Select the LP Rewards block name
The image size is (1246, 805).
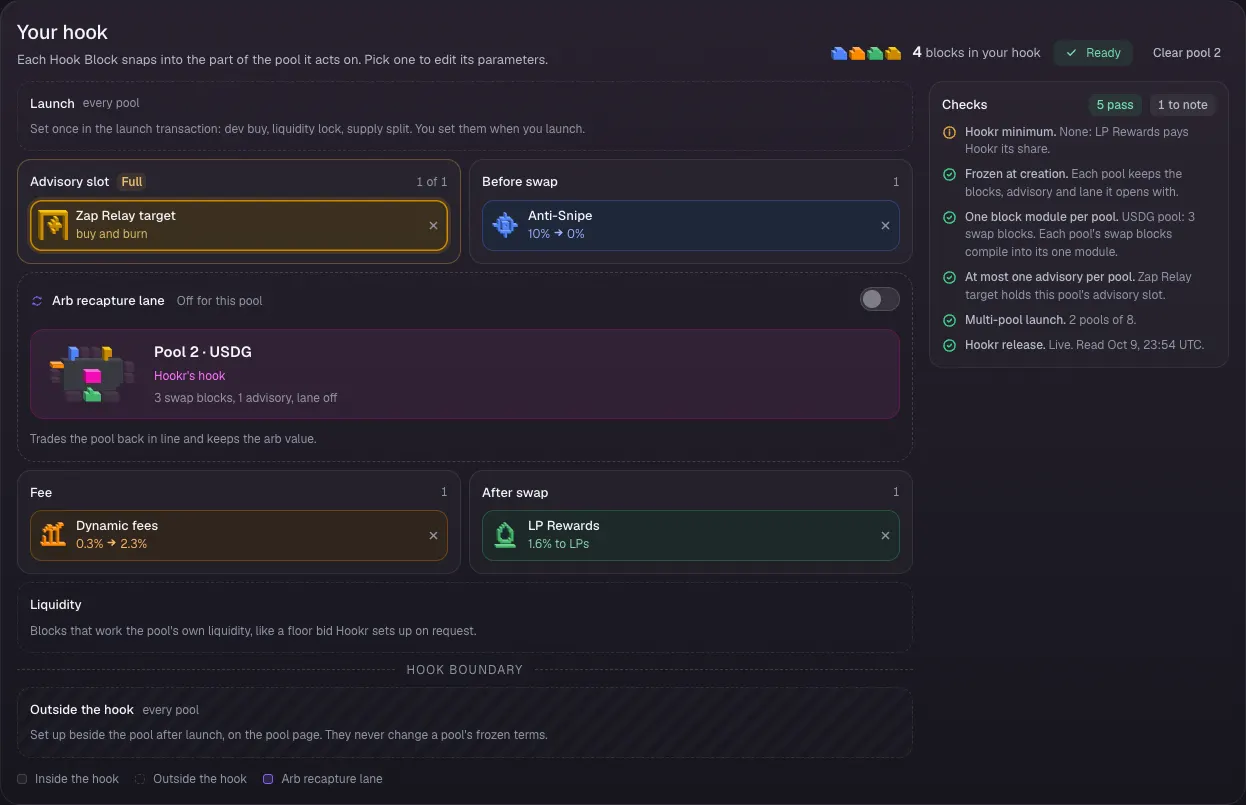coord(564,526)
